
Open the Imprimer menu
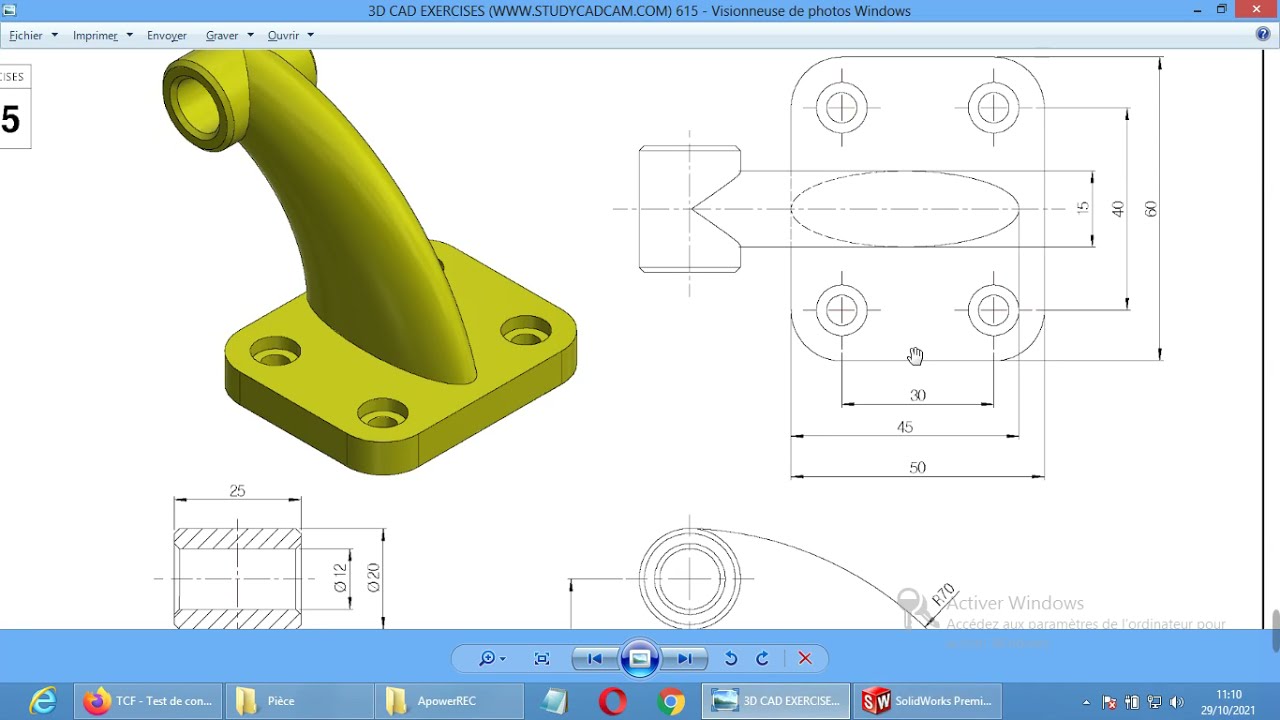point(102,35)
